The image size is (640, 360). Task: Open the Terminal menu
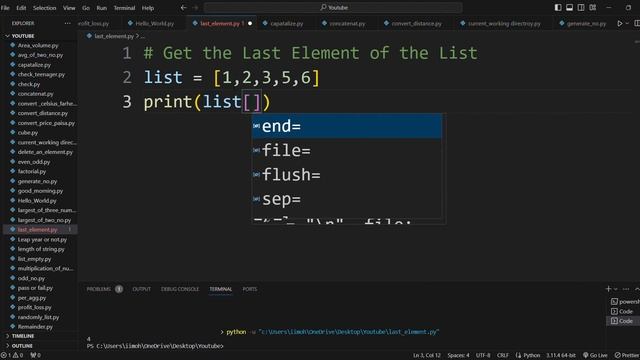124,8
